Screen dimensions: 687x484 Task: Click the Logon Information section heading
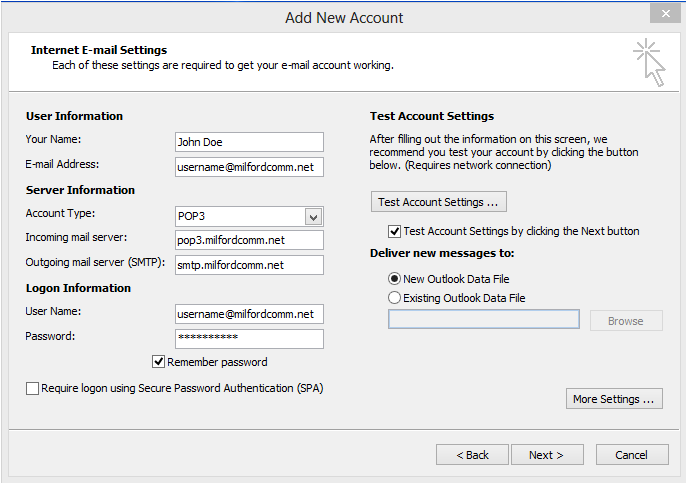coord(78,288)
